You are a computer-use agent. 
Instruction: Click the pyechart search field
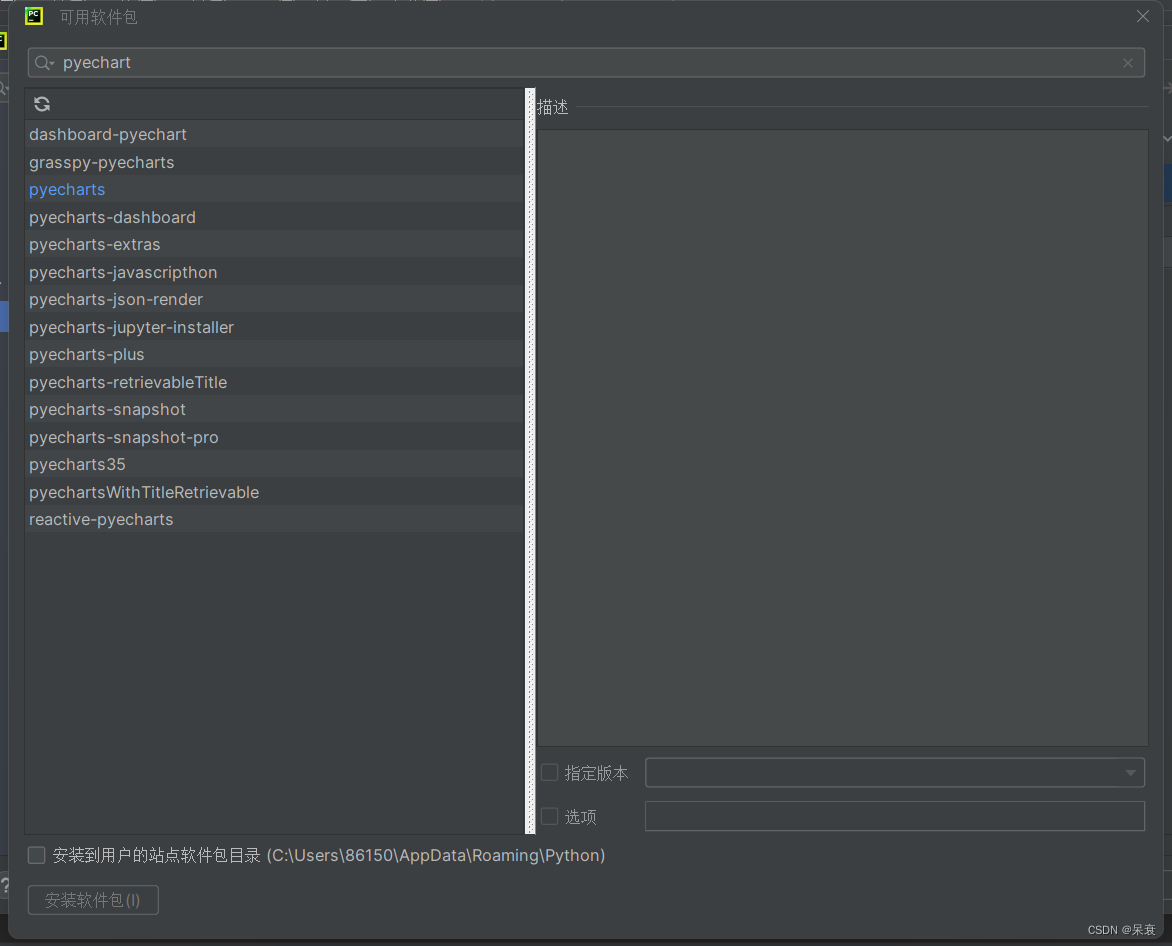click(586, 63)
